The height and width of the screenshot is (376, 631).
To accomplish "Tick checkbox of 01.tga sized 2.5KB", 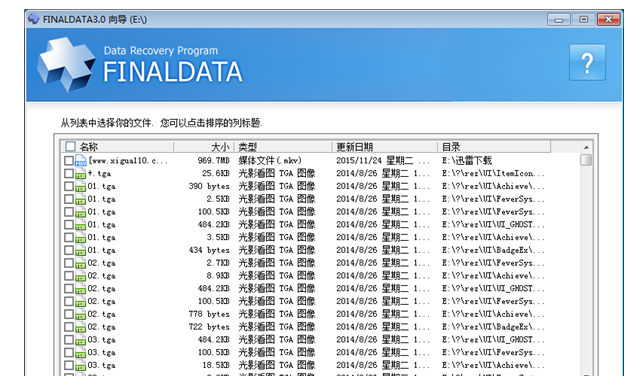I will coord(69,199).
